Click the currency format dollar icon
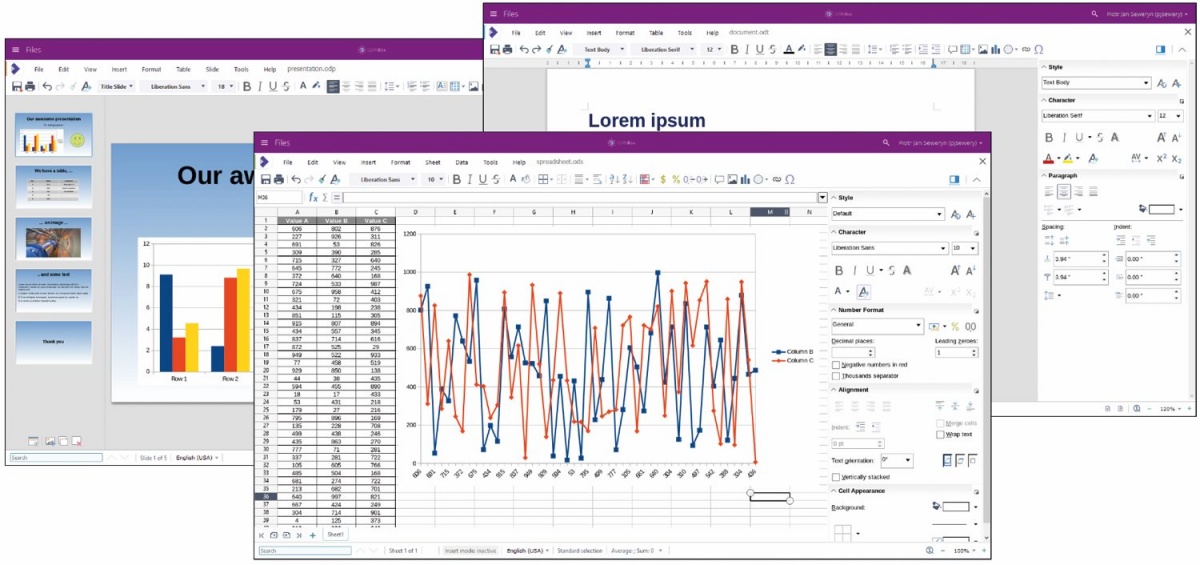 [x=663, y=179]
